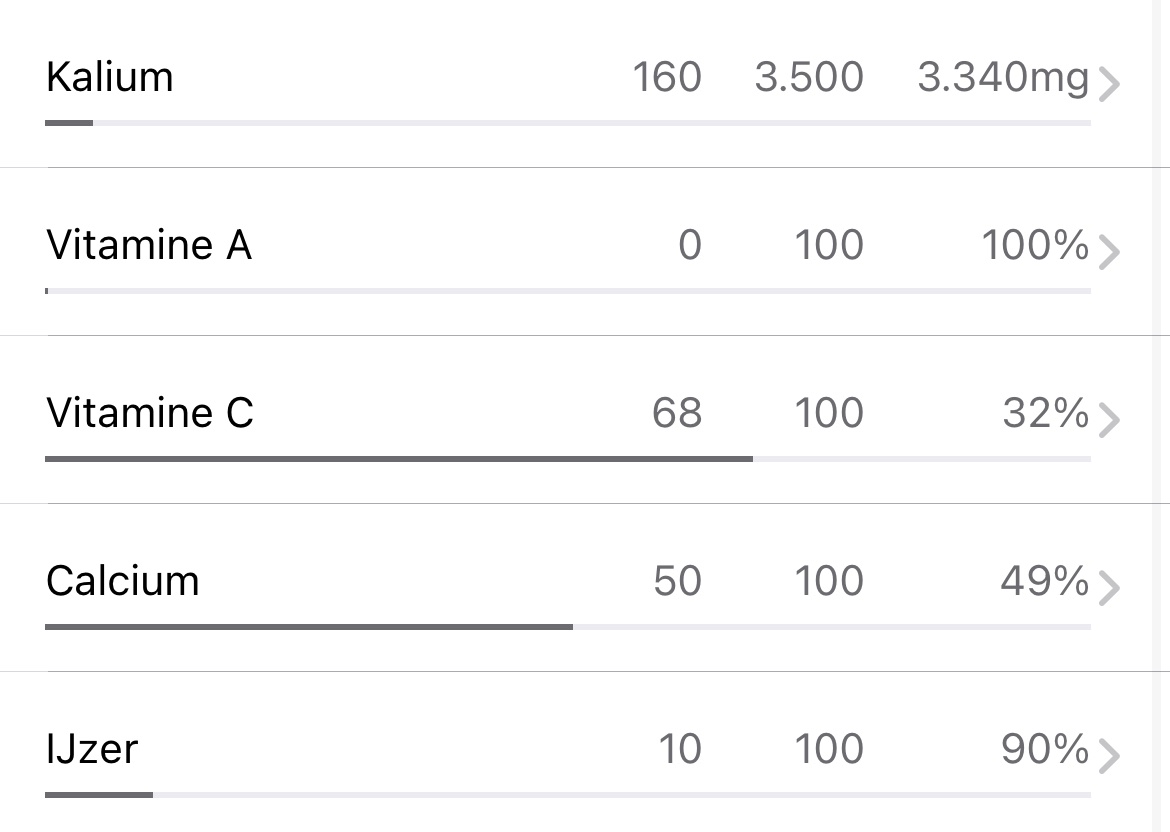The image size is (1170, 832).
Task: Click the IJzer row chevron icon
Action: coord(1108,757)
